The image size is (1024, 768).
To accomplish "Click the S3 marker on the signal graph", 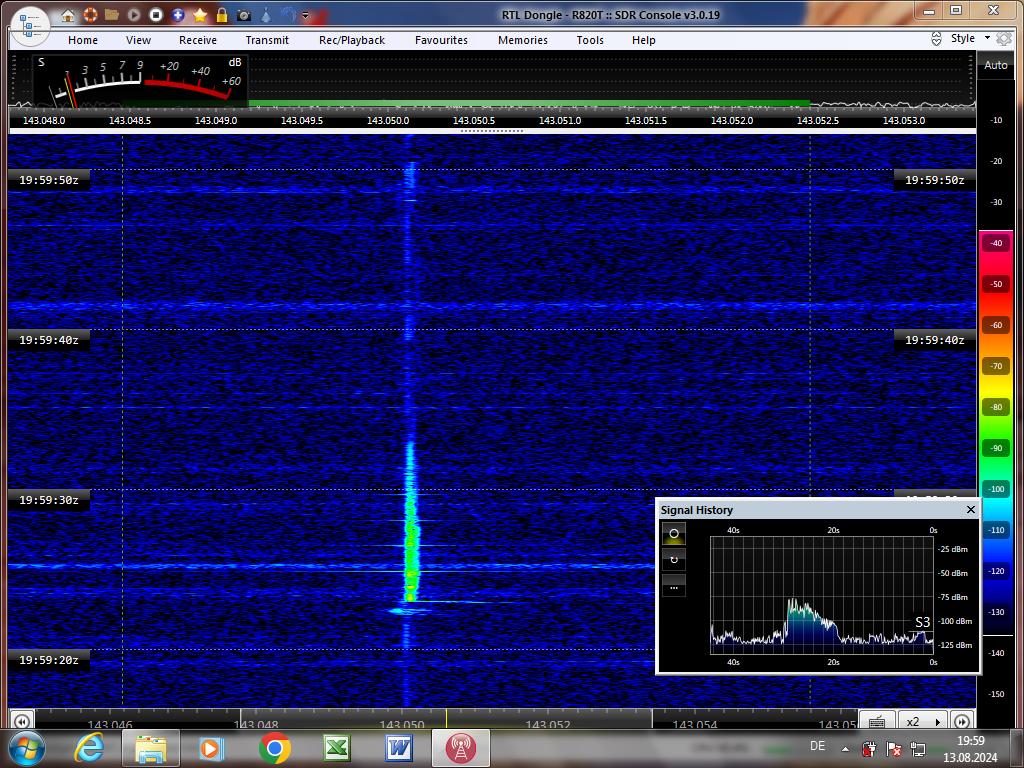I will pos(922,622).
